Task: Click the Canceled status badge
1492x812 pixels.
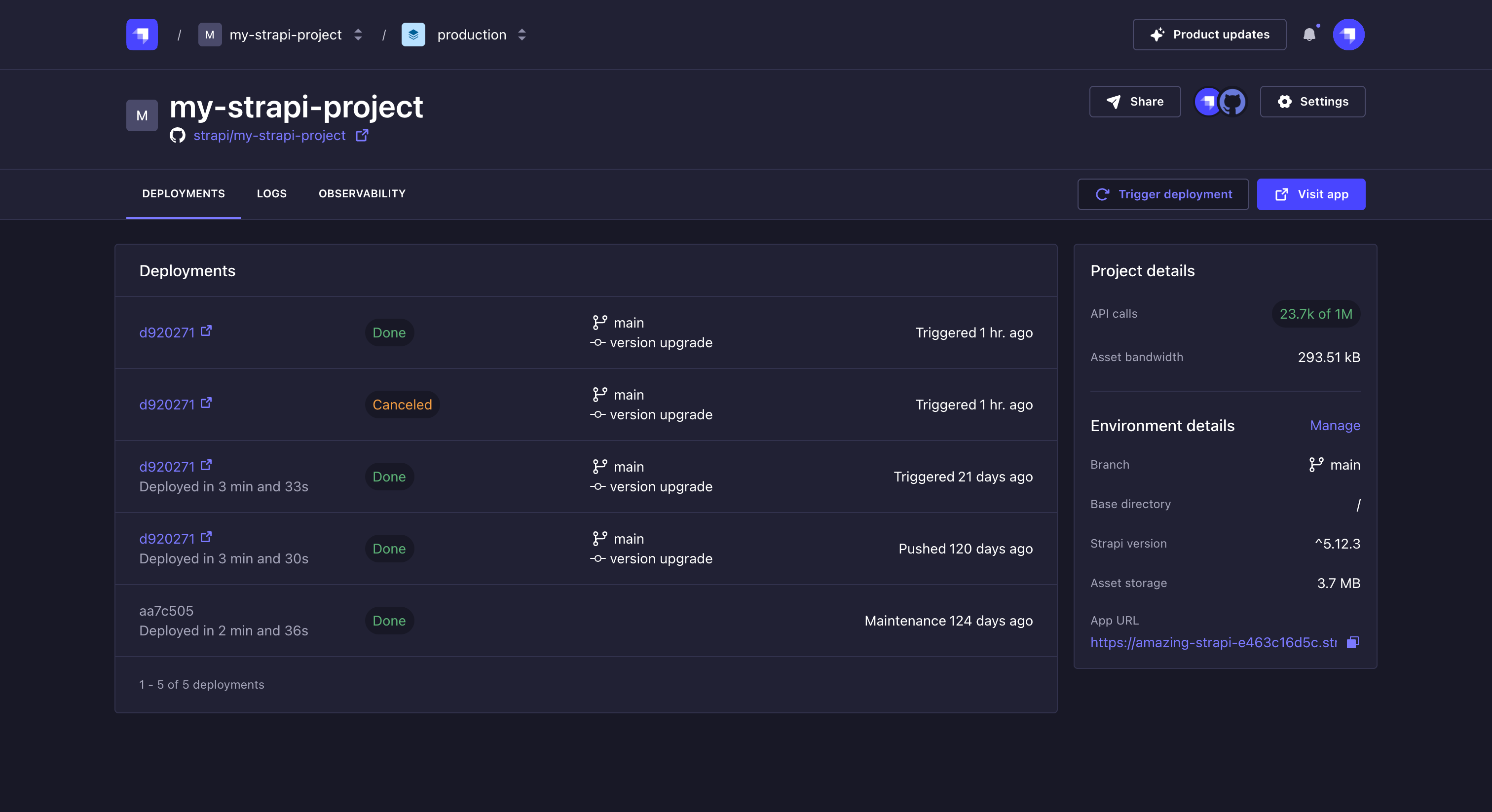Action: [402, 404]
